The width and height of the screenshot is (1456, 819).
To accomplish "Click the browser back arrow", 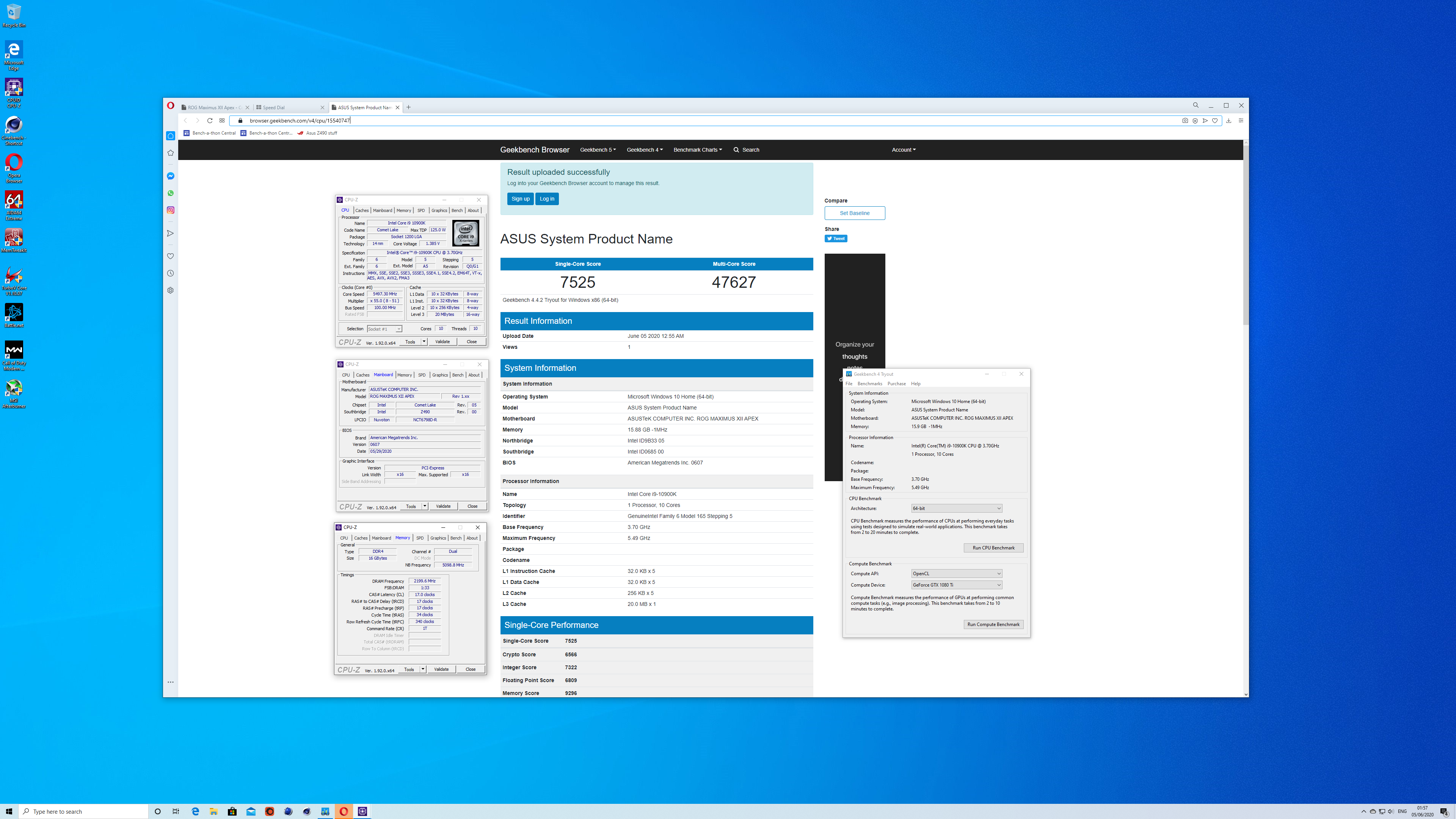I will click(185, 121).
